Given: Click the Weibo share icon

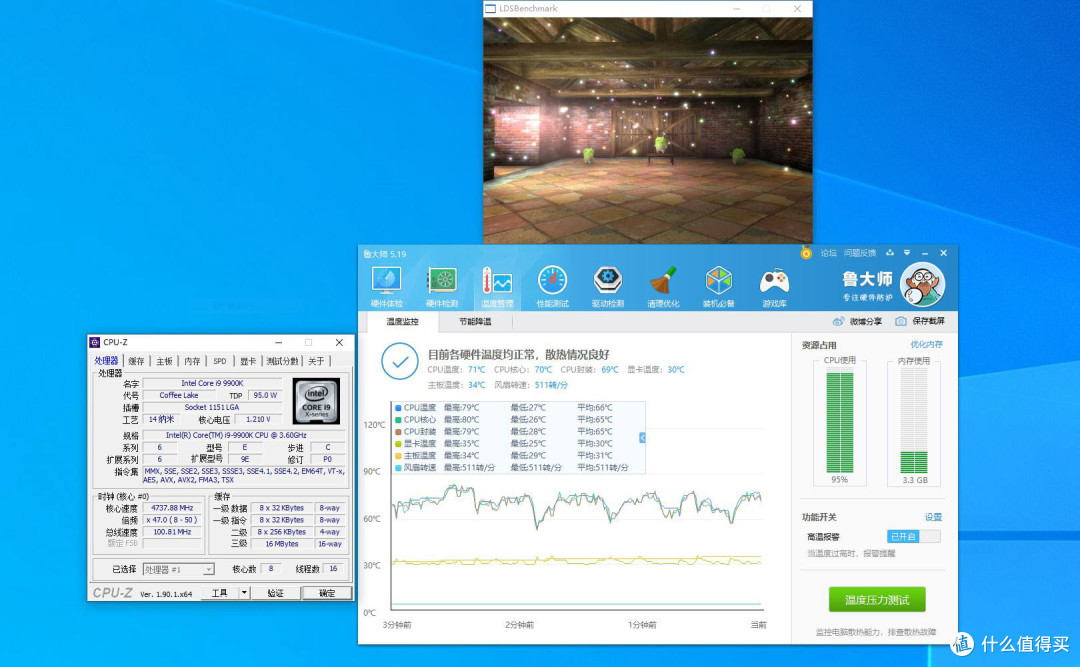Looking at the screenshot, I should [838, 321].
